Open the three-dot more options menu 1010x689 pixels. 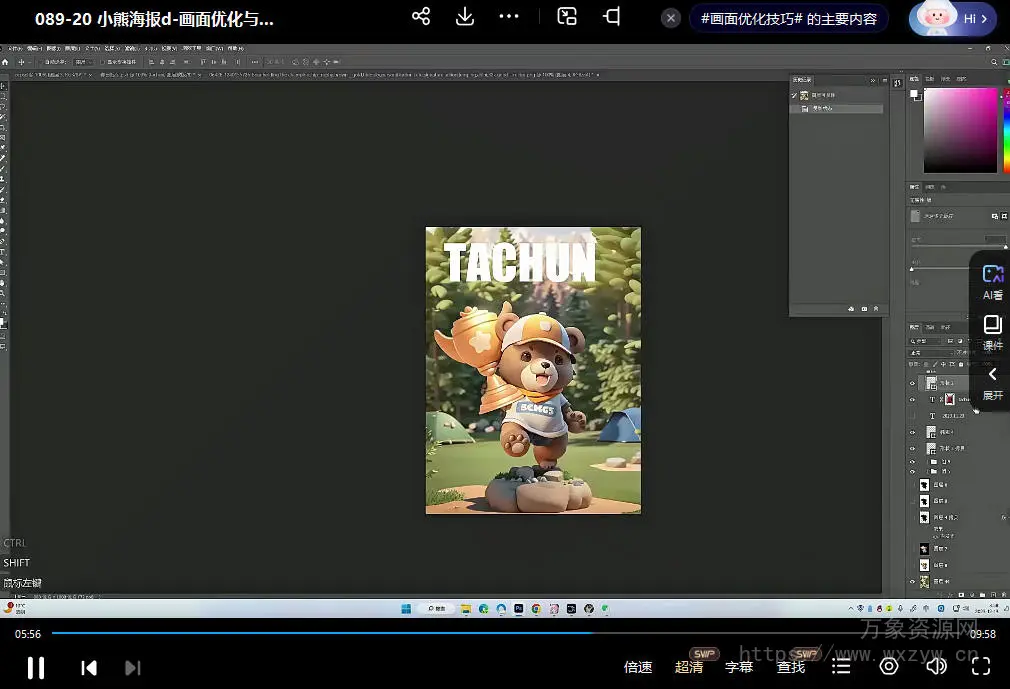pos(509,17)
